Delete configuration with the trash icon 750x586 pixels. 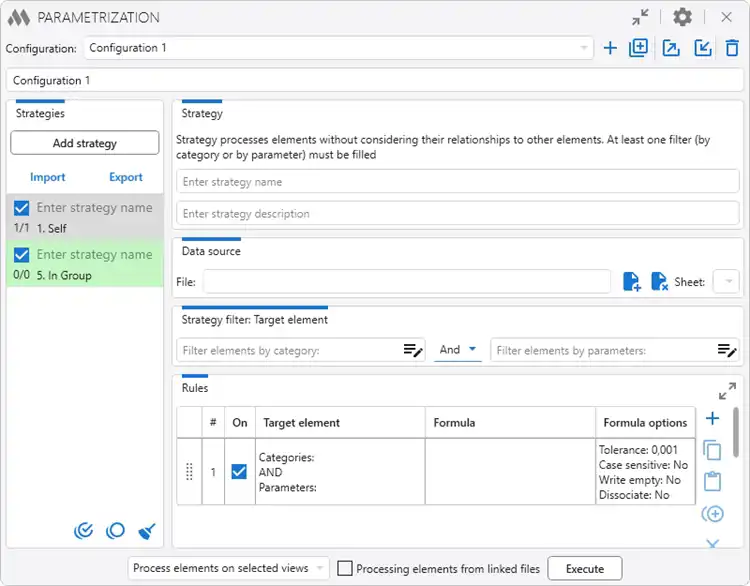732,48
